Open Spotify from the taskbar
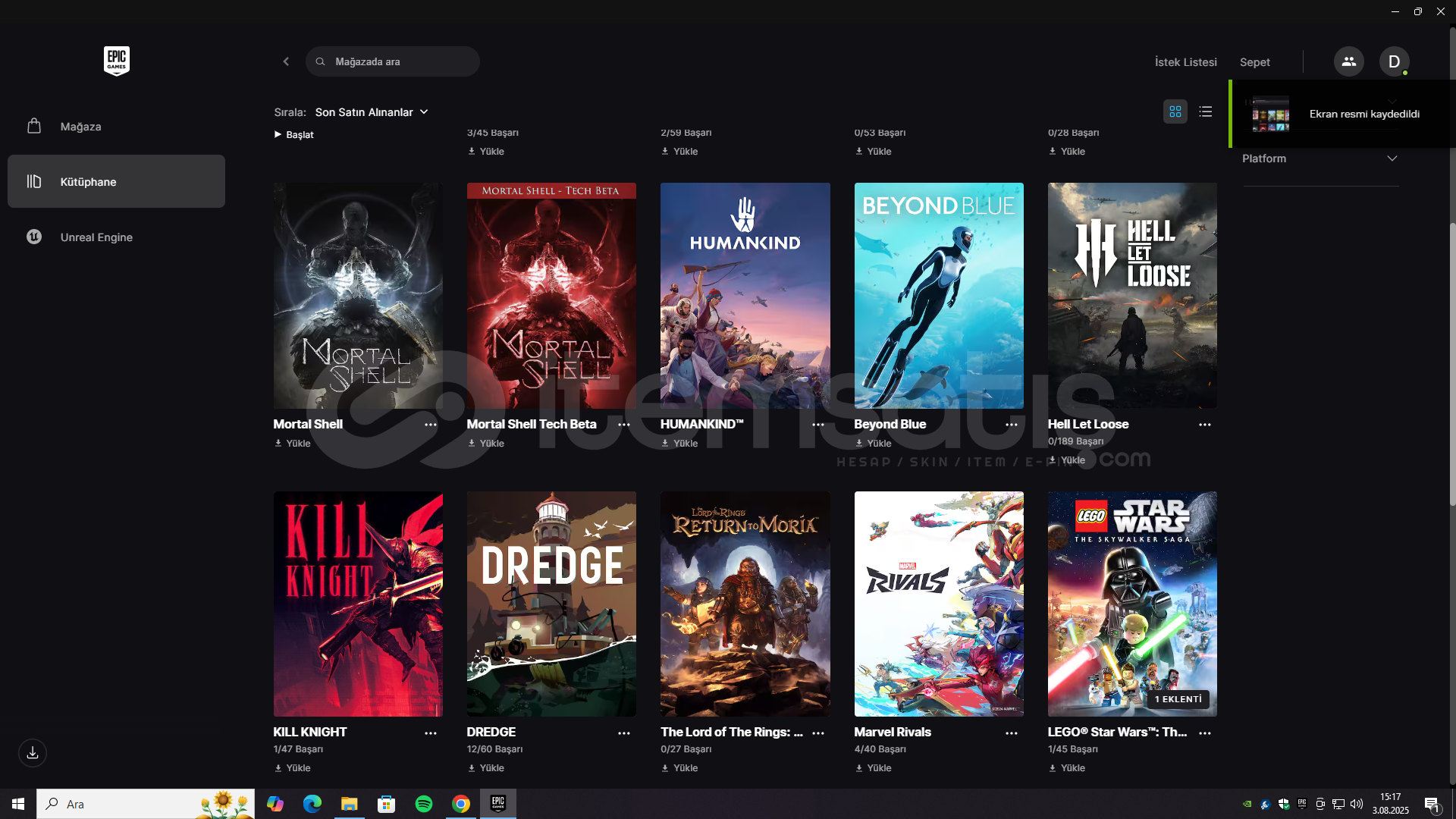This screenshot has width=1456, height=819. pyautogui.click(x=423, y=804)
